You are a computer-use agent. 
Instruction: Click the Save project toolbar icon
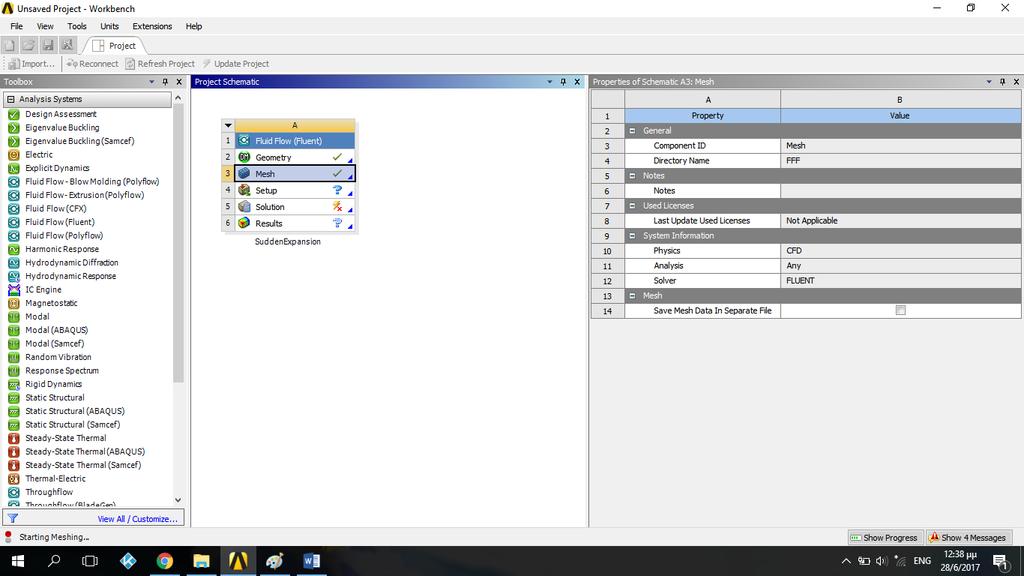click(48, 45)
